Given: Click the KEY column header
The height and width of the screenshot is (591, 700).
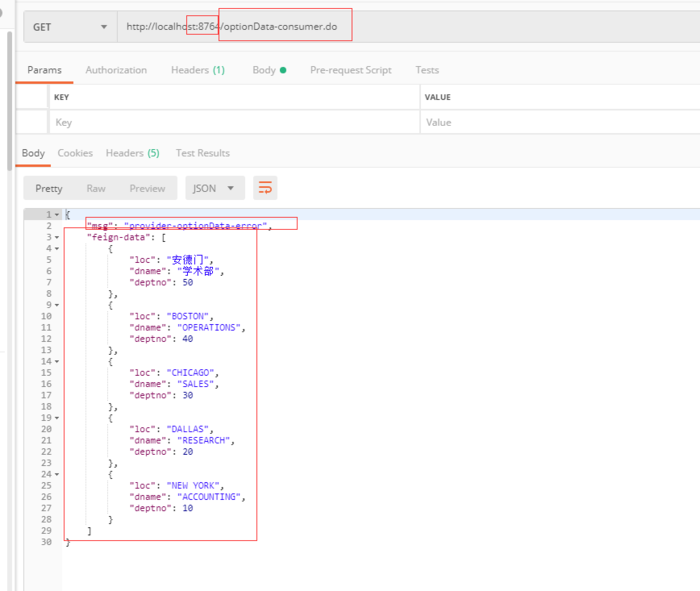Looking at the screenshot, I should [x=62, y=97].
